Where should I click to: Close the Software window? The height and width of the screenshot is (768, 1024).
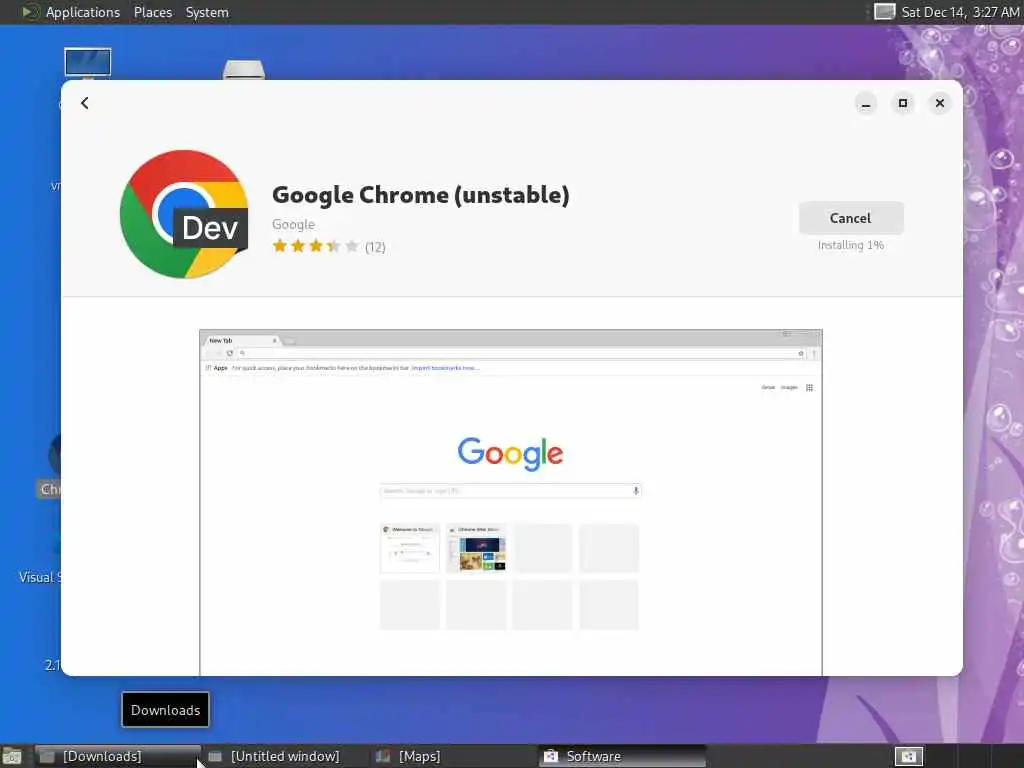point(940,103)
